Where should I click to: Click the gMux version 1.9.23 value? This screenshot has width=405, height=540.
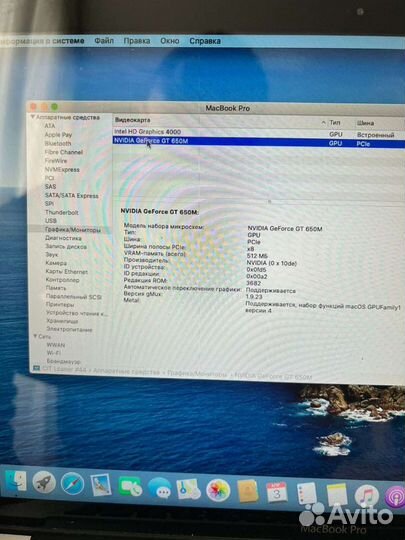[254, 297]
